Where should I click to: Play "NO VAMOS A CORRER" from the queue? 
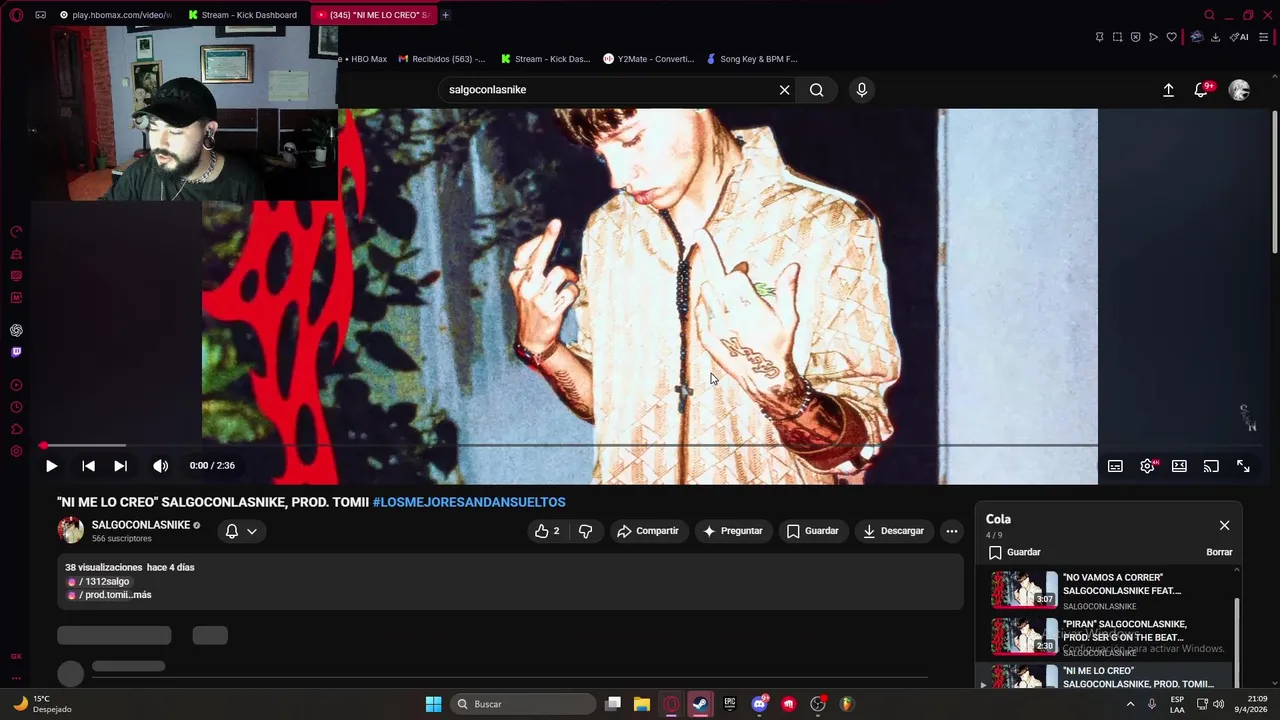coord(1105,590)
